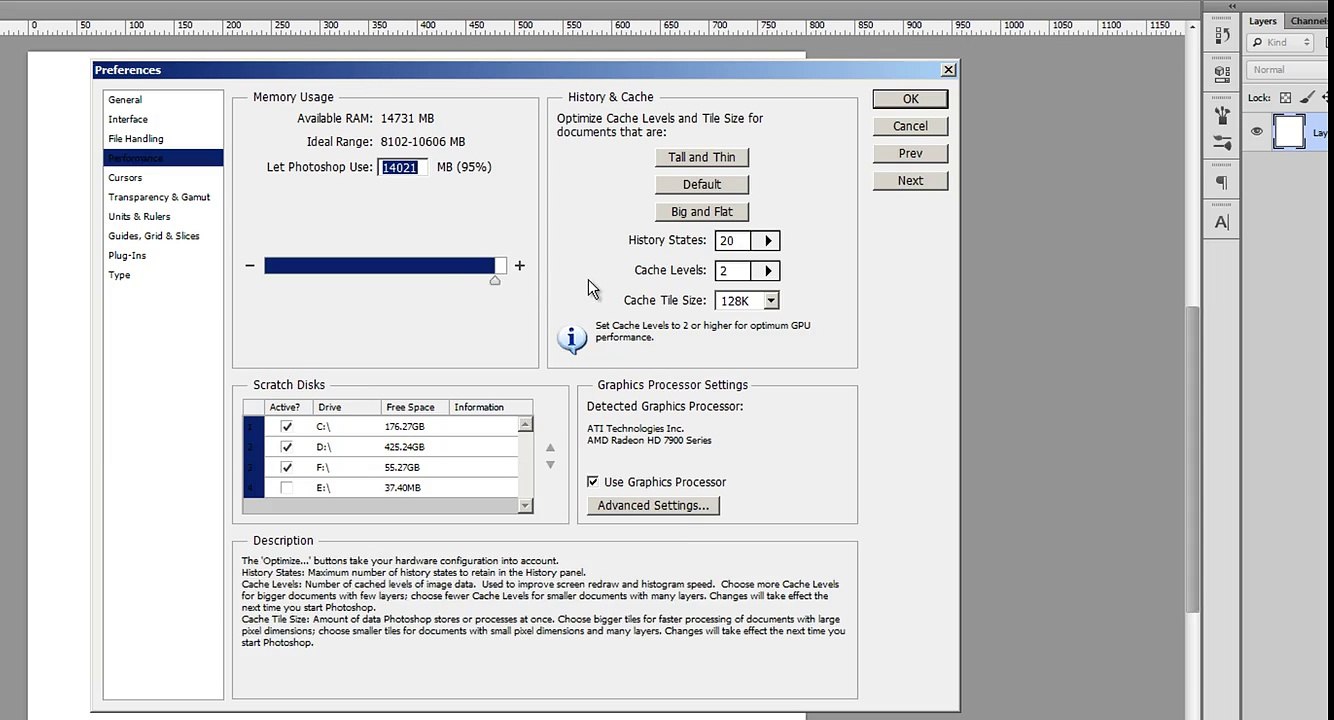
Task: Select the highlighted Performance category
Action: pyautogui.click(x=163, y=158)
